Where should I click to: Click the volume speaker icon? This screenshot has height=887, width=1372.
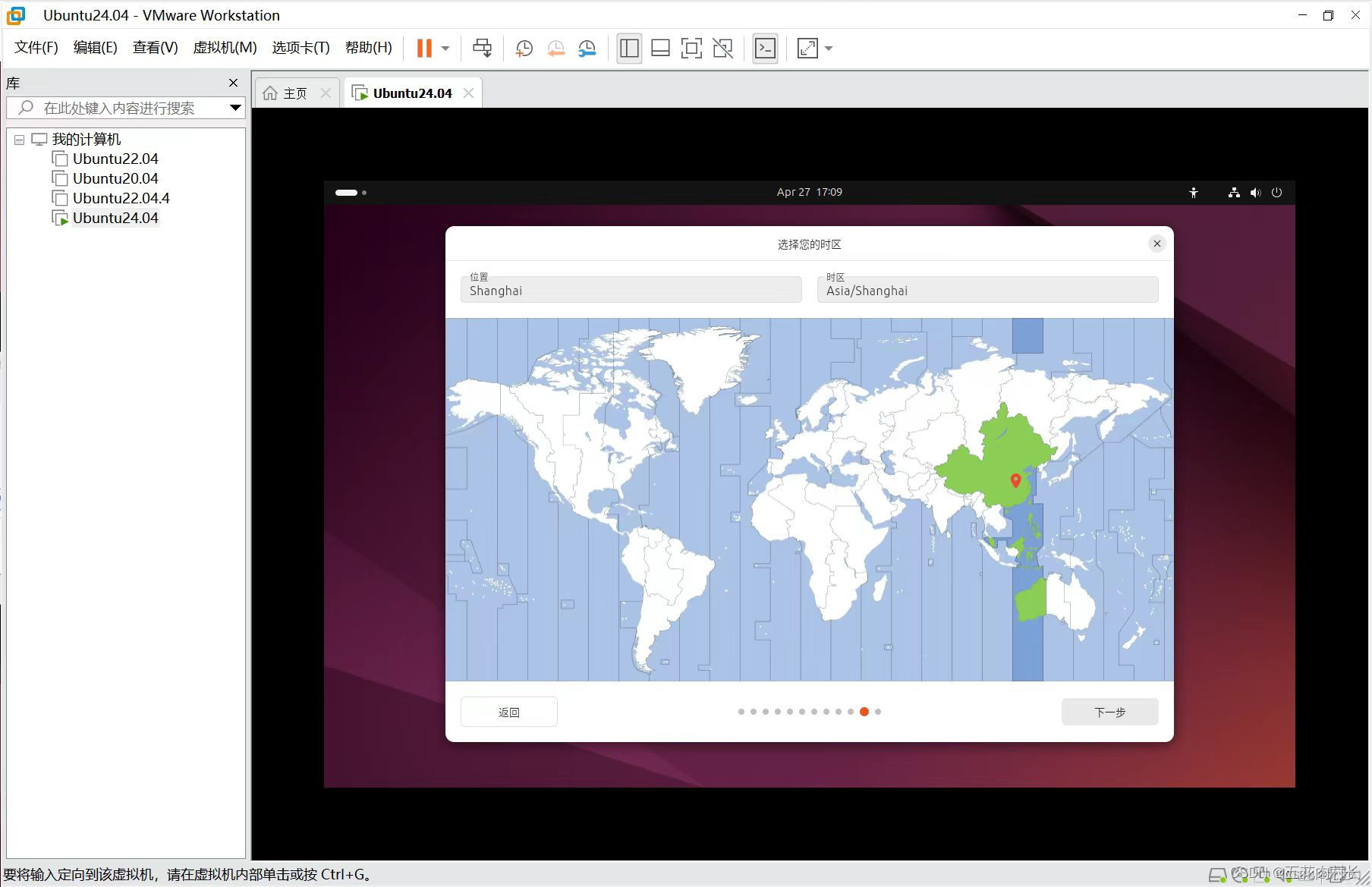pos(1255,193)
